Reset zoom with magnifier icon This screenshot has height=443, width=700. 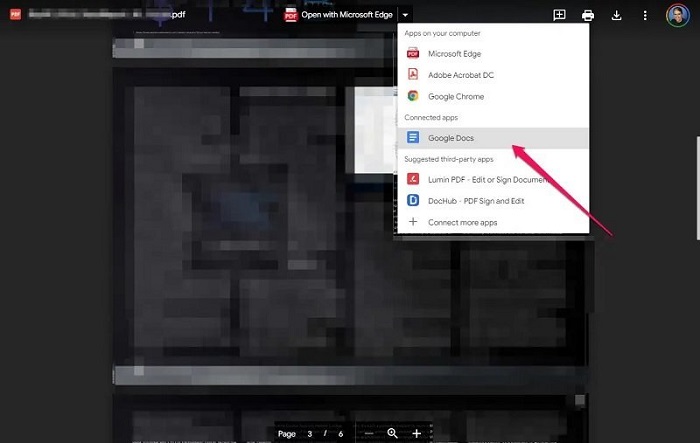(392, 433)
